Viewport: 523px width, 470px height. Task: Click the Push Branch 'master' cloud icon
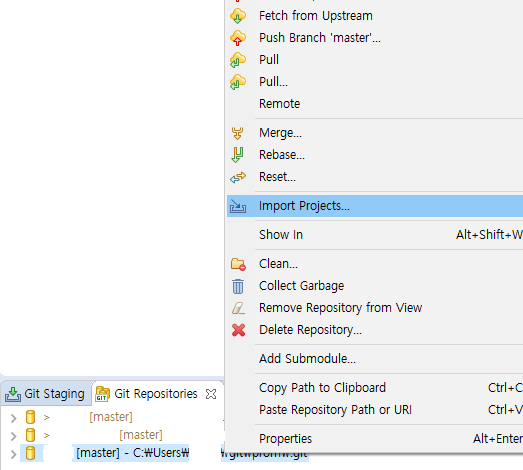pyautogui.click(x=238, y=38)
